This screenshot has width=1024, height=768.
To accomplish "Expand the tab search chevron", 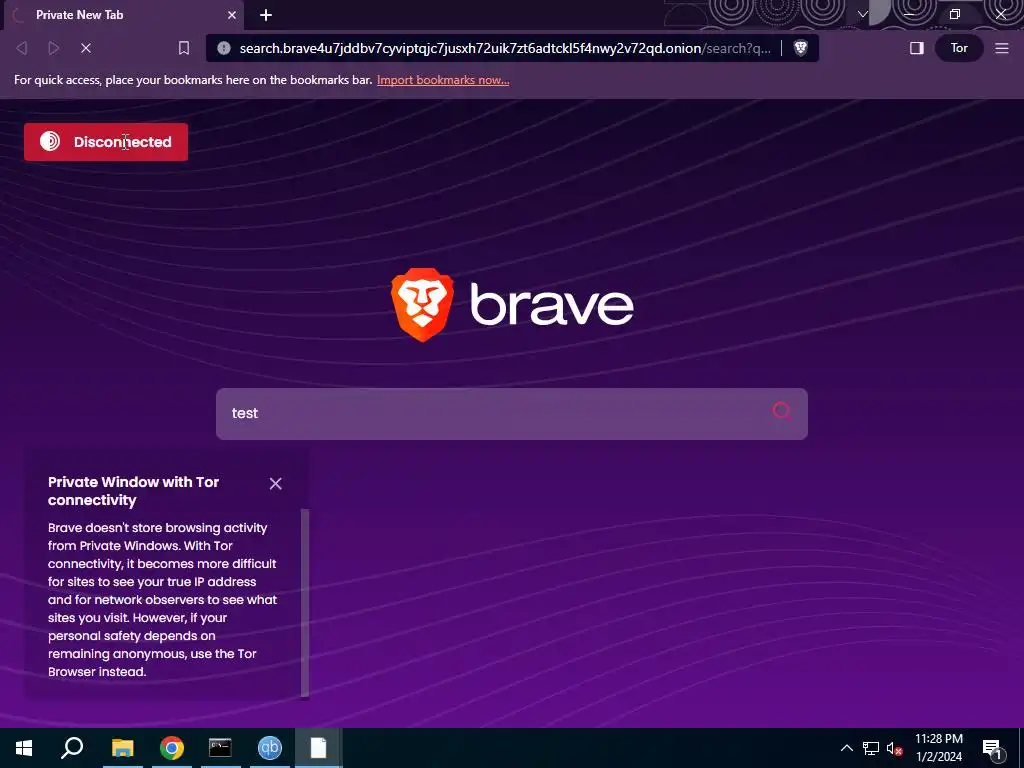I will (x=863, y=14).
